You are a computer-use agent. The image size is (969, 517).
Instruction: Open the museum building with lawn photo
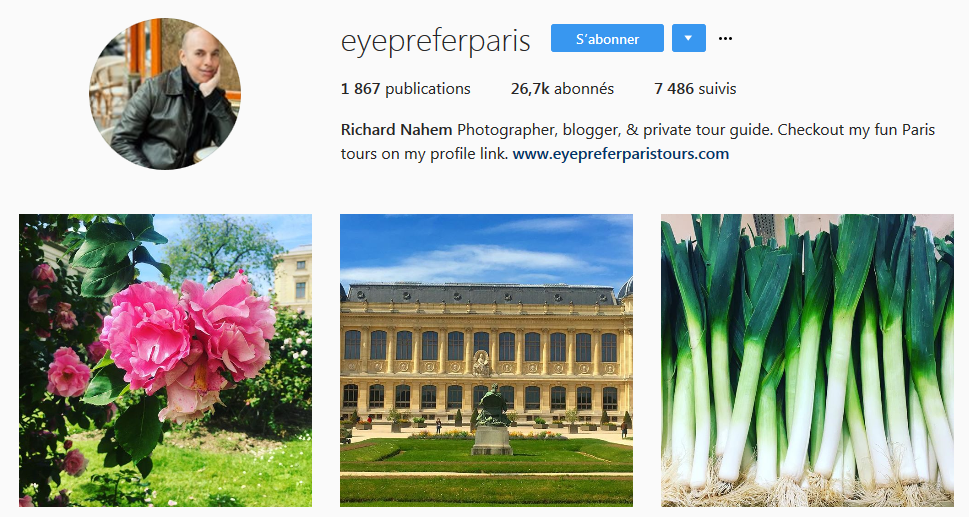[486, 360]
